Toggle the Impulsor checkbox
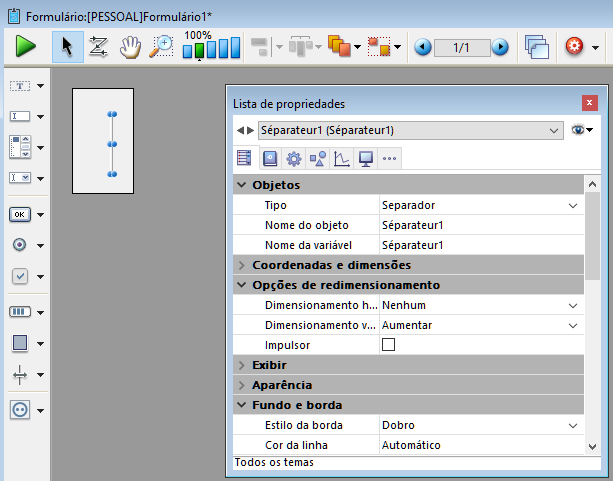Image resolution: width=613 pixels, height=481 pixels. click(389, 345)
